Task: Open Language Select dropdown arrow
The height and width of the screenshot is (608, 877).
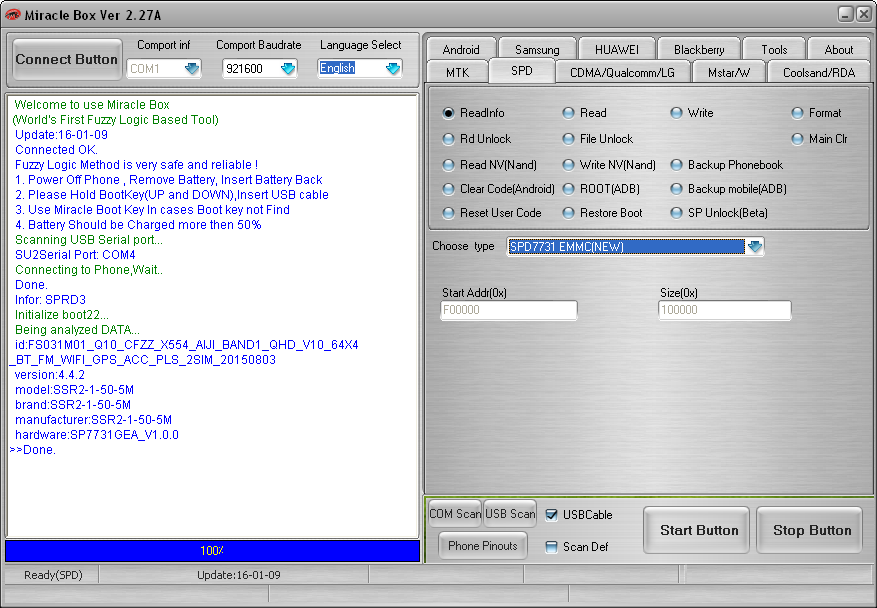Action: click(393, 68)
